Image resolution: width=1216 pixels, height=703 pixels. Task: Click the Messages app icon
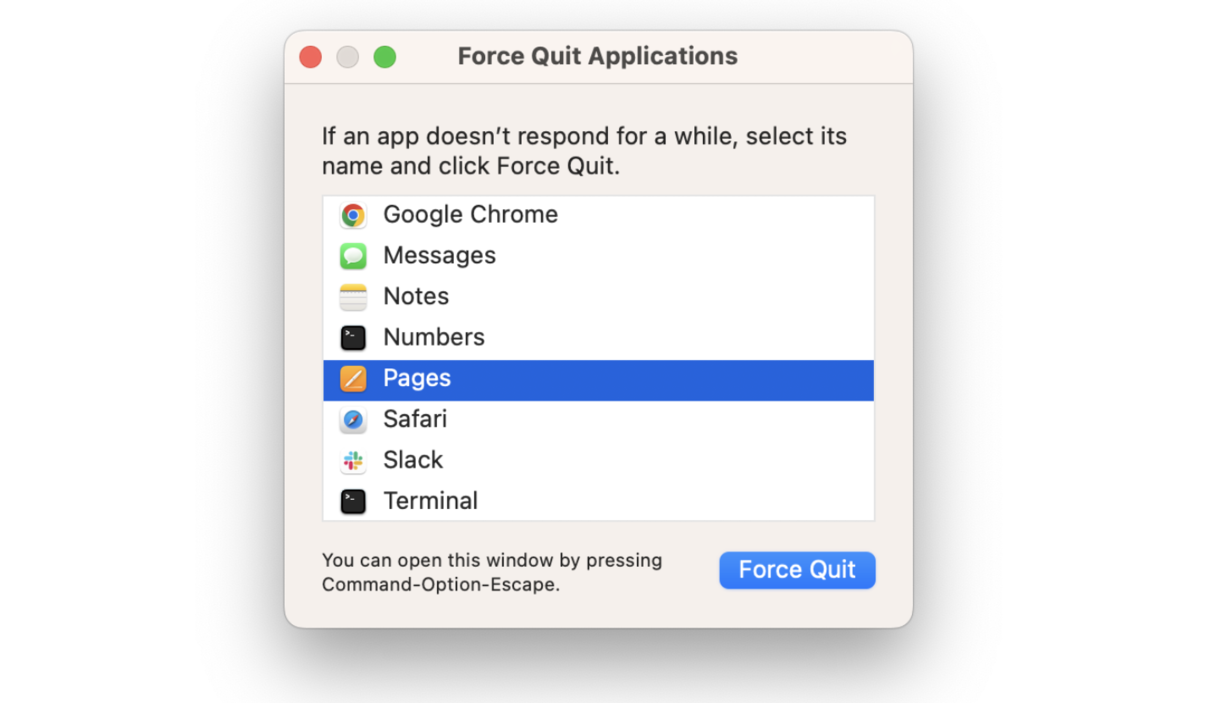pos(353,255)
